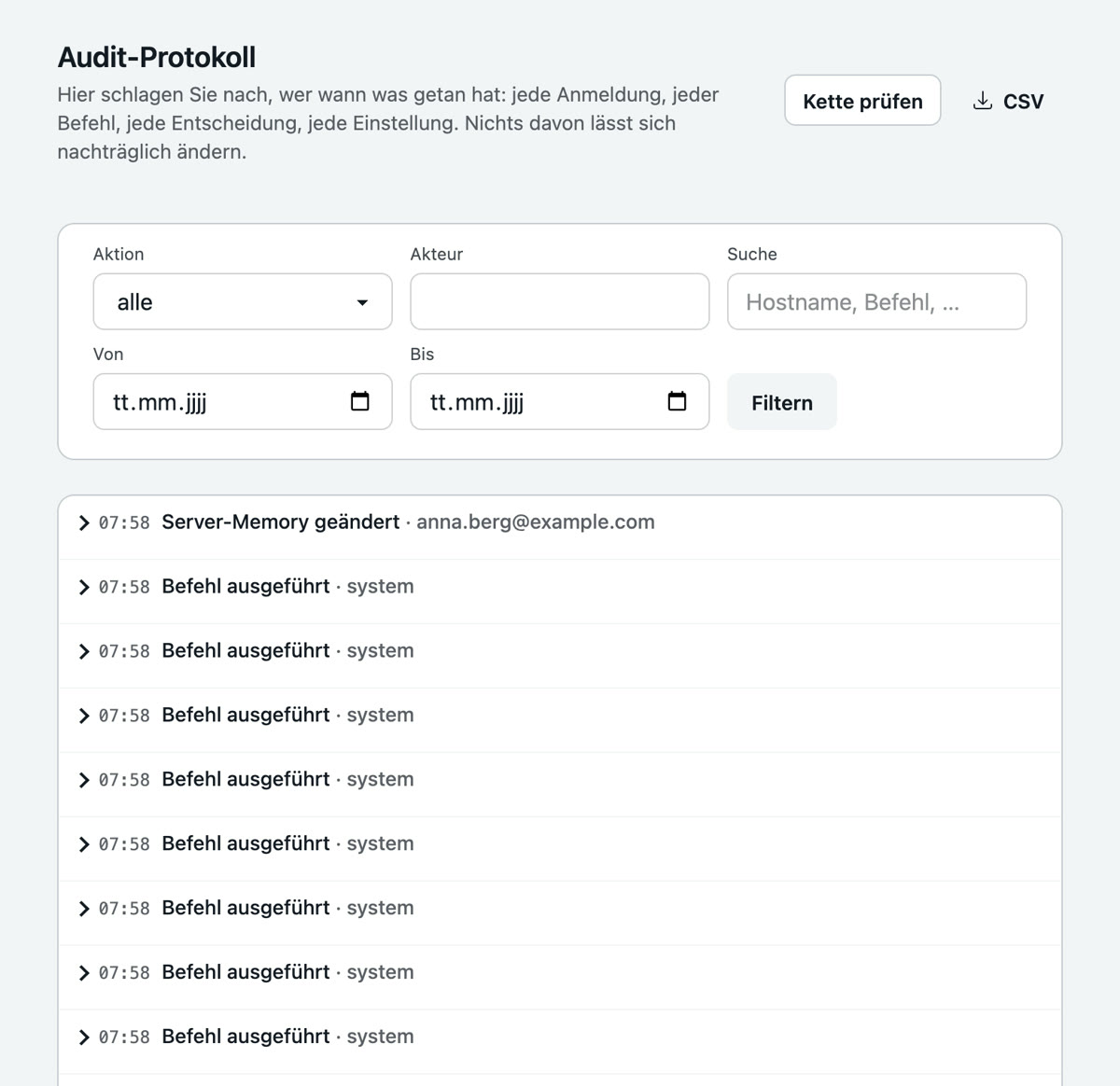The image size is (1120, 1086).
Task: Click the 07:58 timestamp of Server-Memory geändert
Action: coord(124,522)
